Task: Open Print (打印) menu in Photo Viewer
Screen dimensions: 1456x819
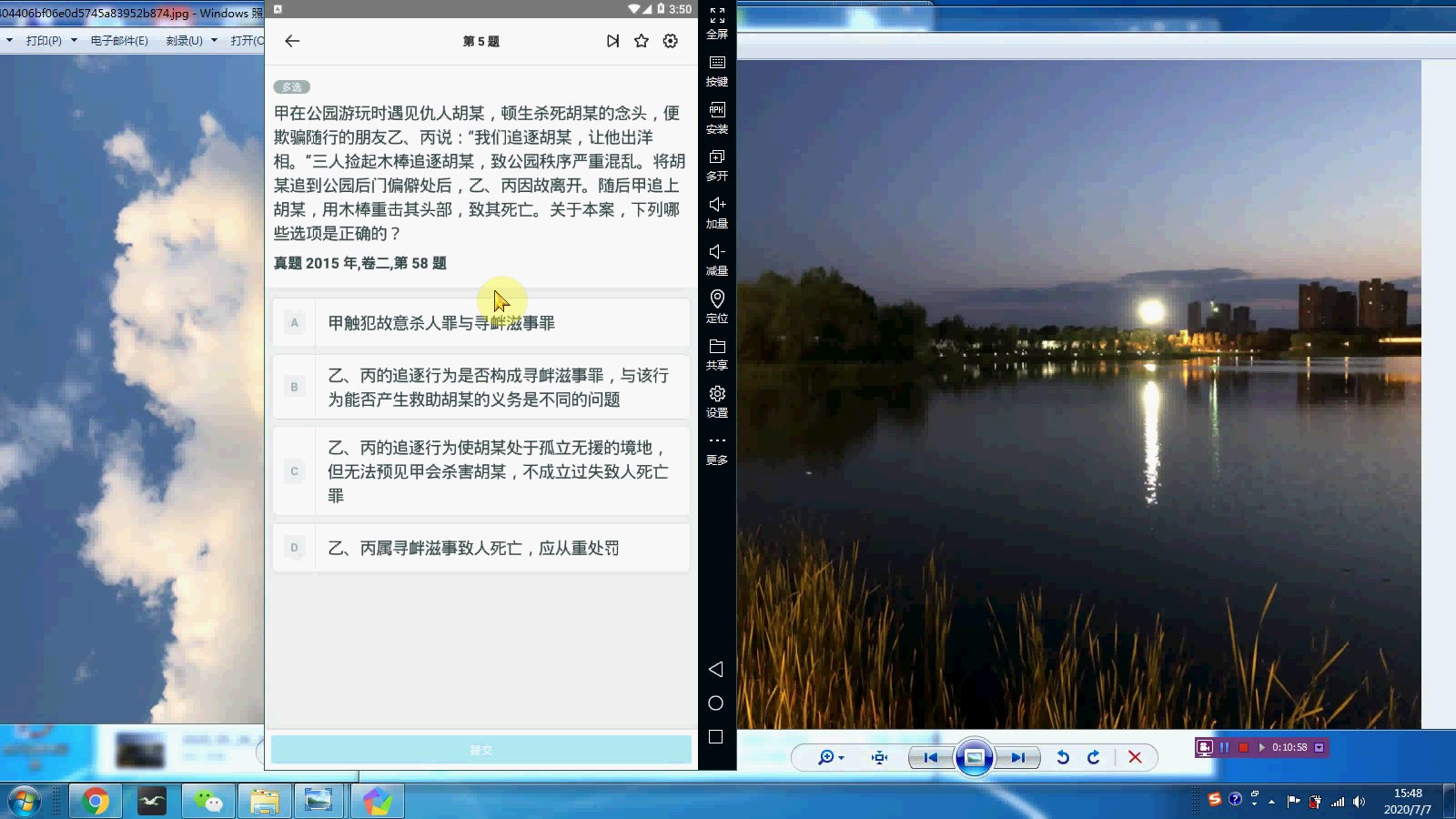Action: [44, 41]
